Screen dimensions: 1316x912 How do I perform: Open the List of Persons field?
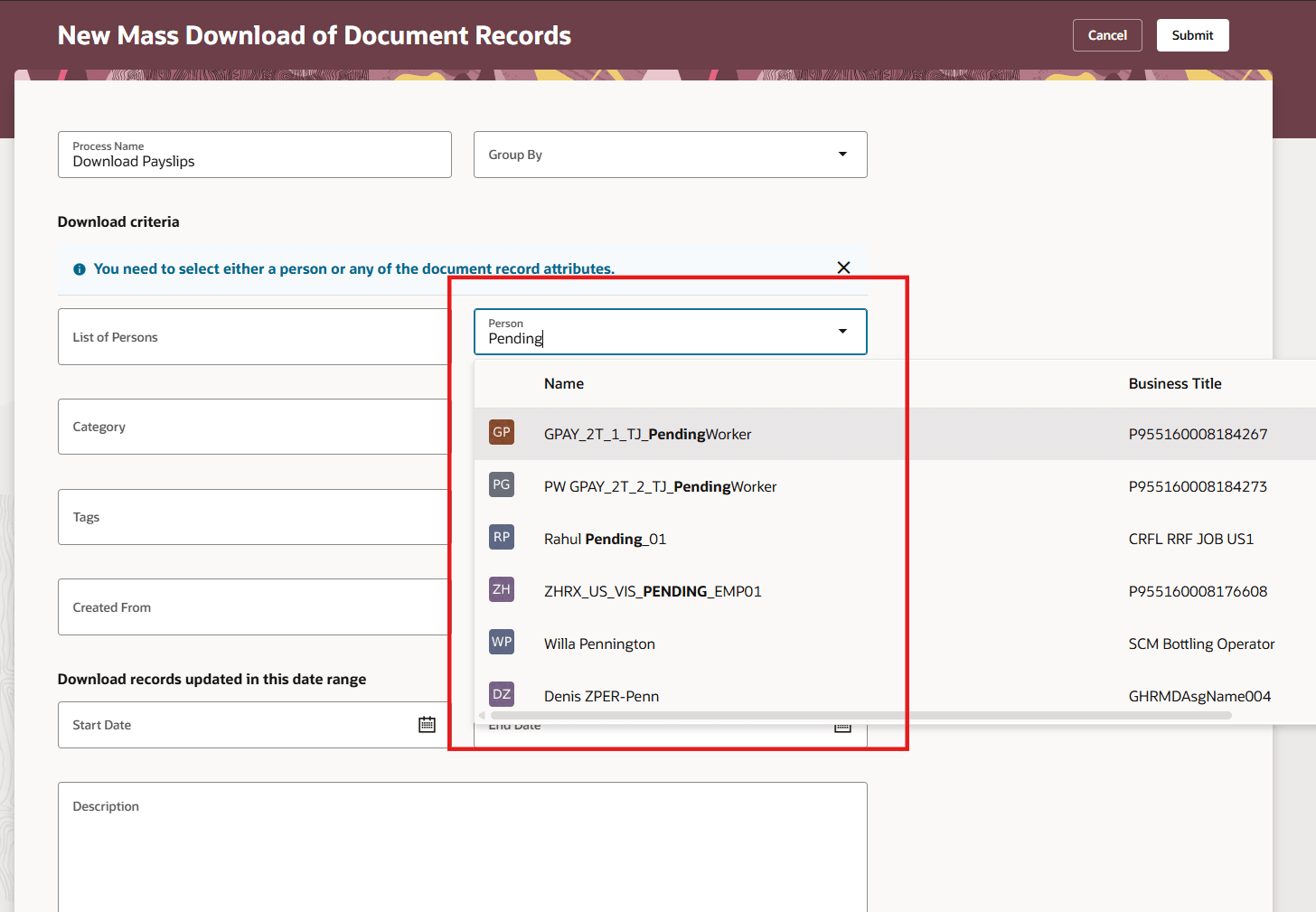click(253, 336)
